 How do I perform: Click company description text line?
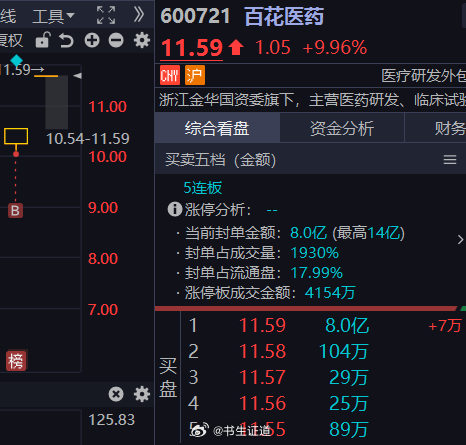coord(312,100)
